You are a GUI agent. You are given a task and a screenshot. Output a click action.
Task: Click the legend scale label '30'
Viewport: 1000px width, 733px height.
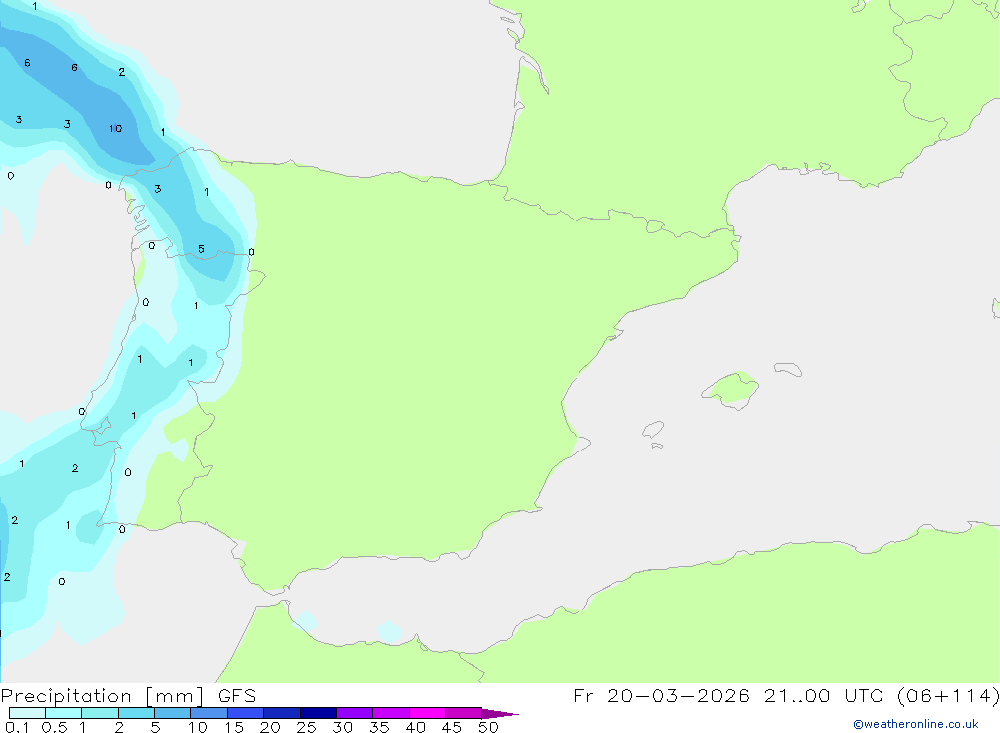tap(342, 727)
